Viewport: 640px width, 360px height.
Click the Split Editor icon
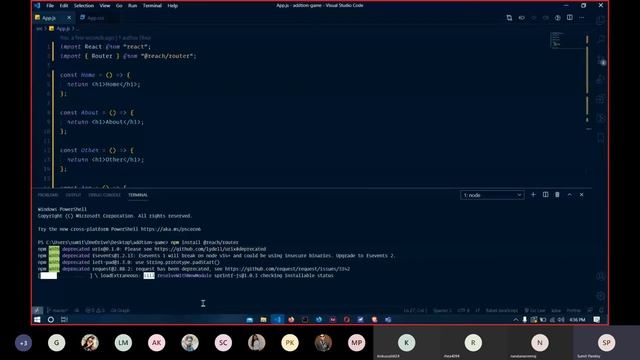[x=570, y=18]
